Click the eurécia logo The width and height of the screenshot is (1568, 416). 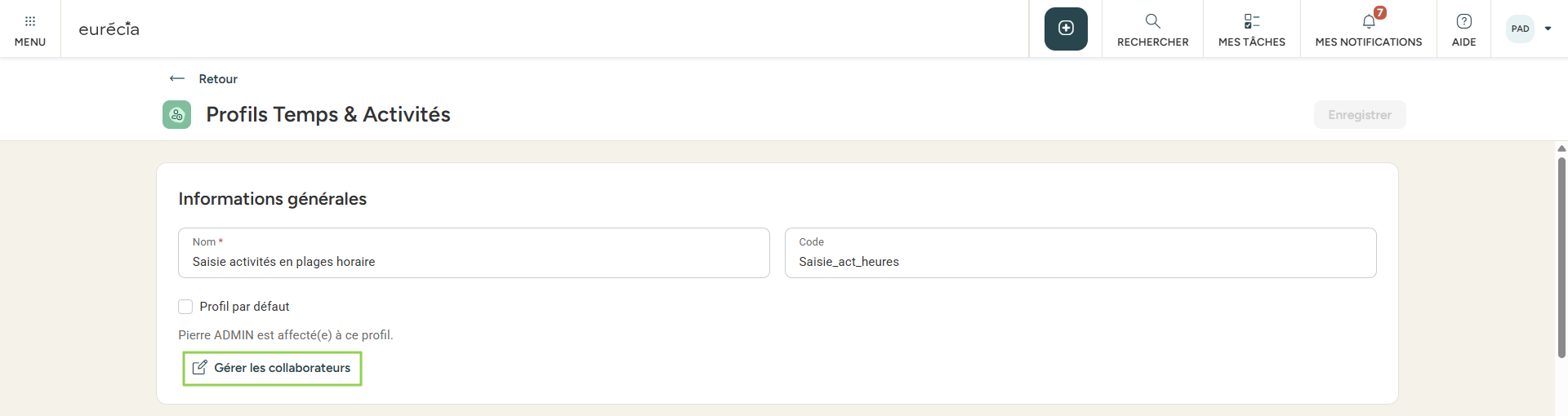tap(109, 29)
